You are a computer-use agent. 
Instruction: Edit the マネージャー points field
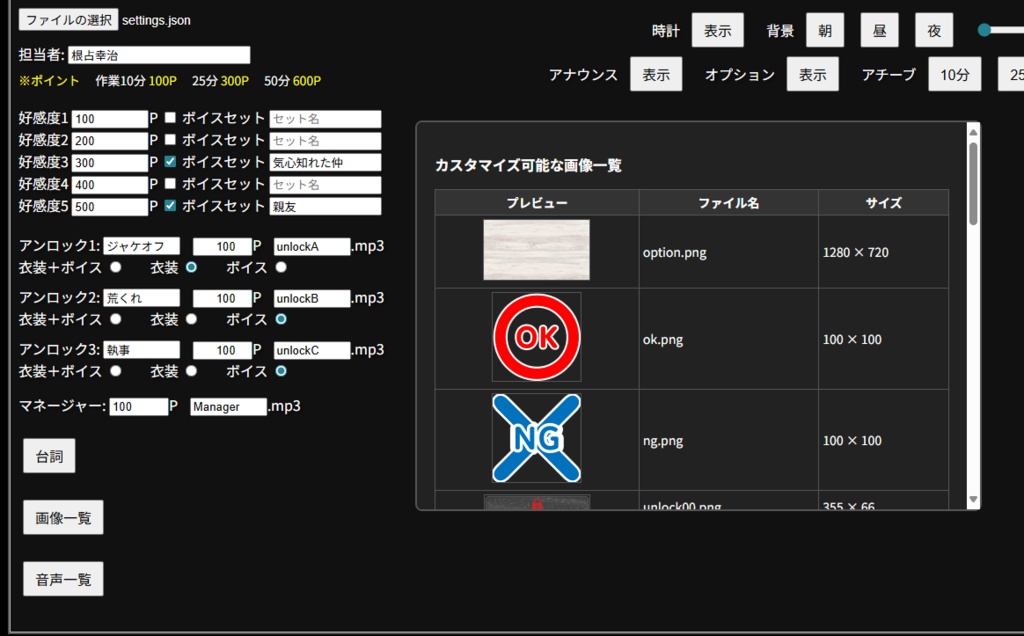coord(138,407)
